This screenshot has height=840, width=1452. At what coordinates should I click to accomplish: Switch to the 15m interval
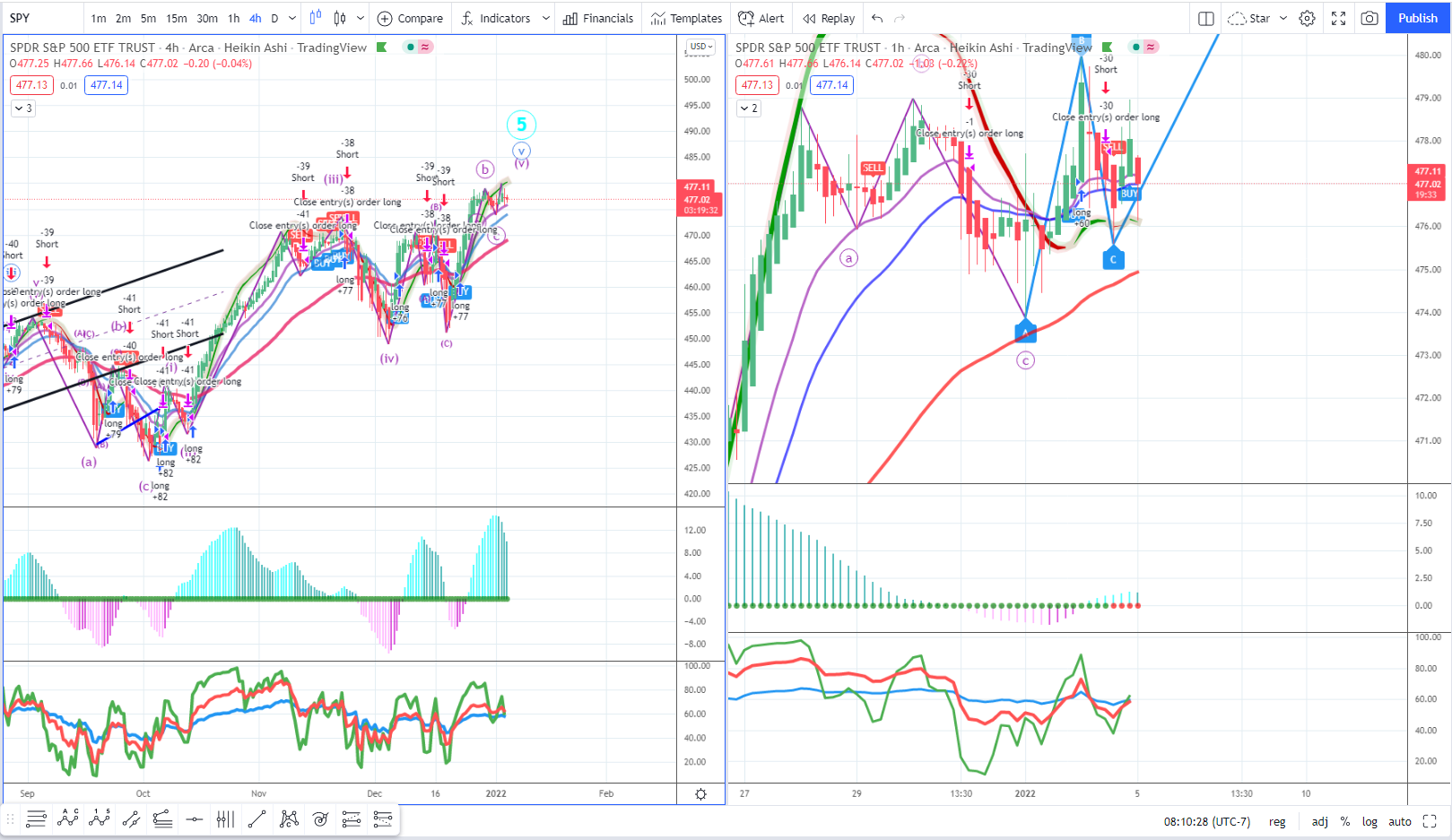pos(177,18)
